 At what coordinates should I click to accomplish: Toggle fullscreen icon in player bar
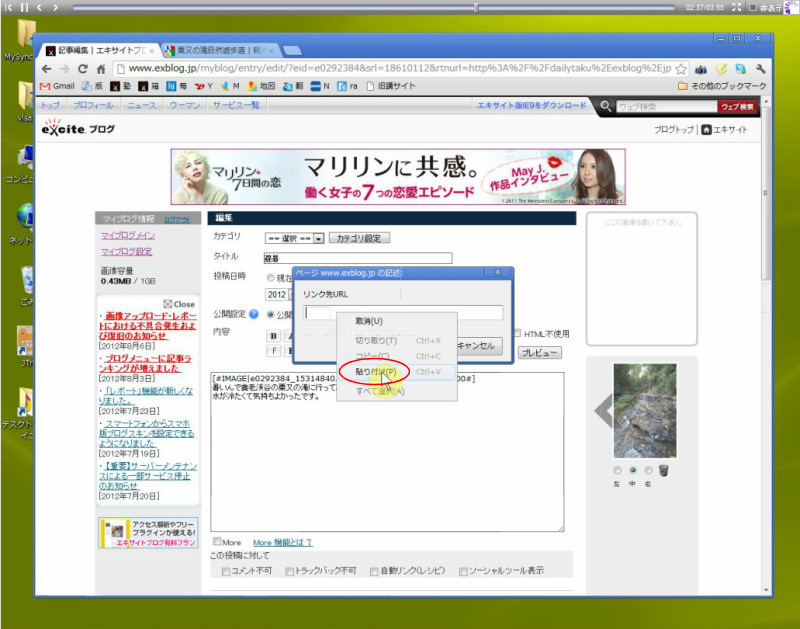(x=736, y=7)
